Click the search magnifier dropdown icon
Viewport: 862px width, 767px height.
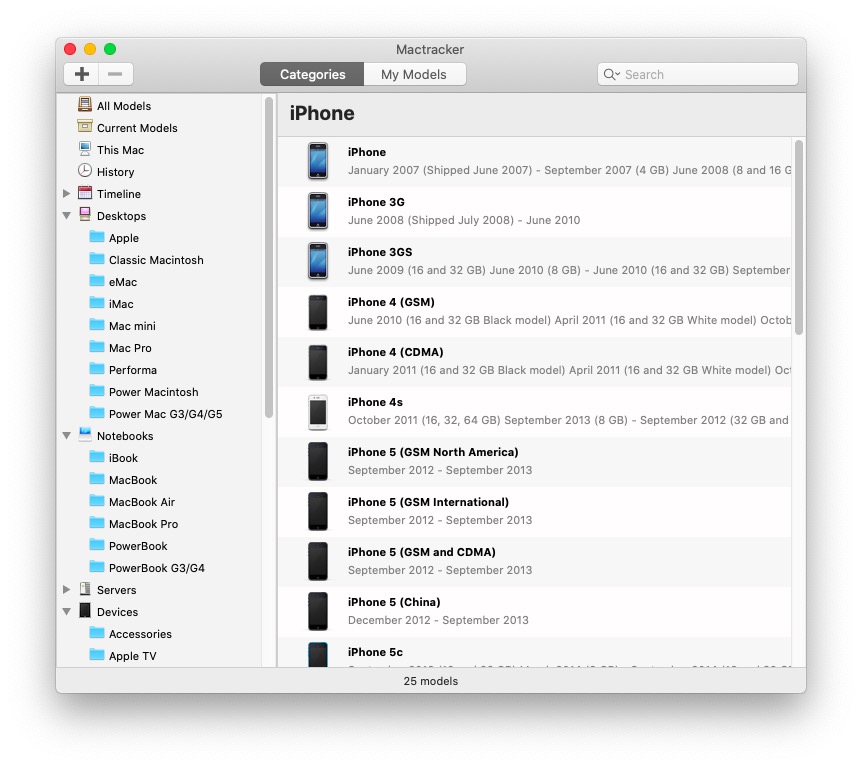point(611,74)
